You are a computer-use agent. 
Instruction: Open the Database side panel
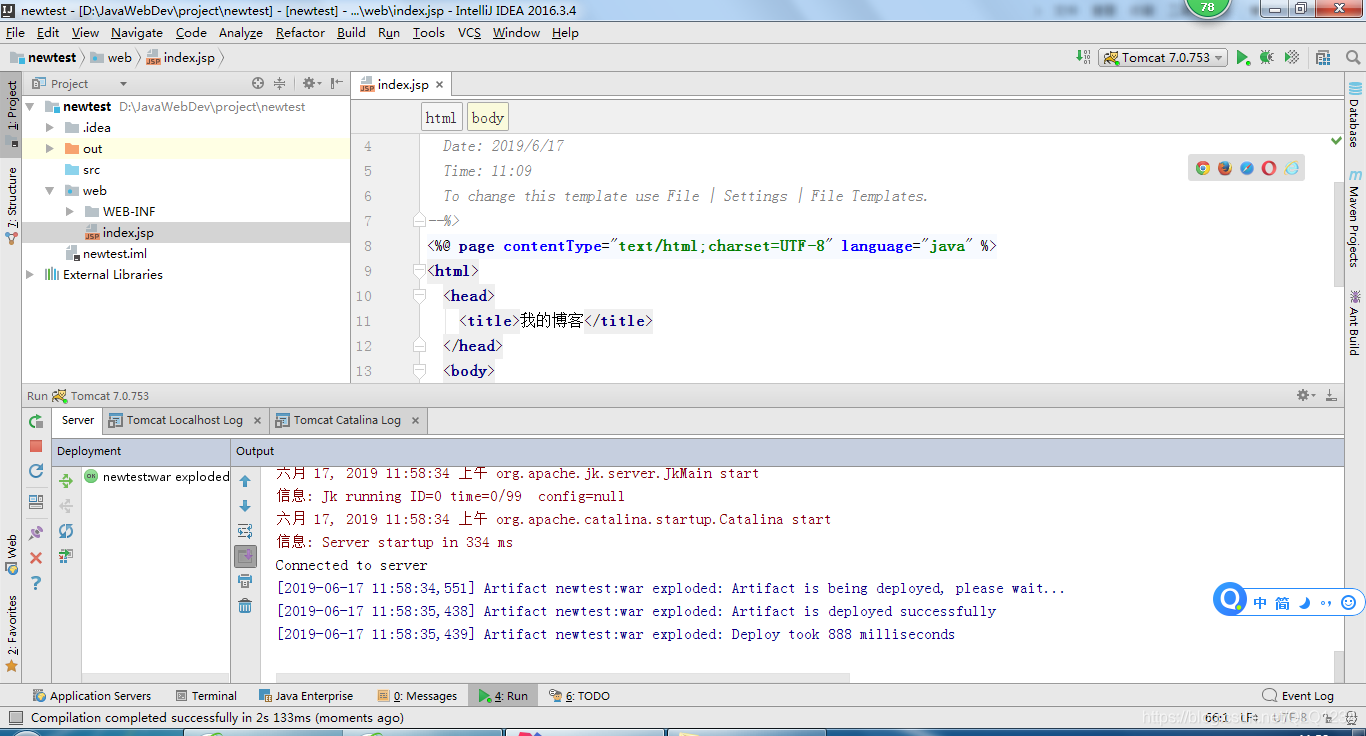point(1354,114)
